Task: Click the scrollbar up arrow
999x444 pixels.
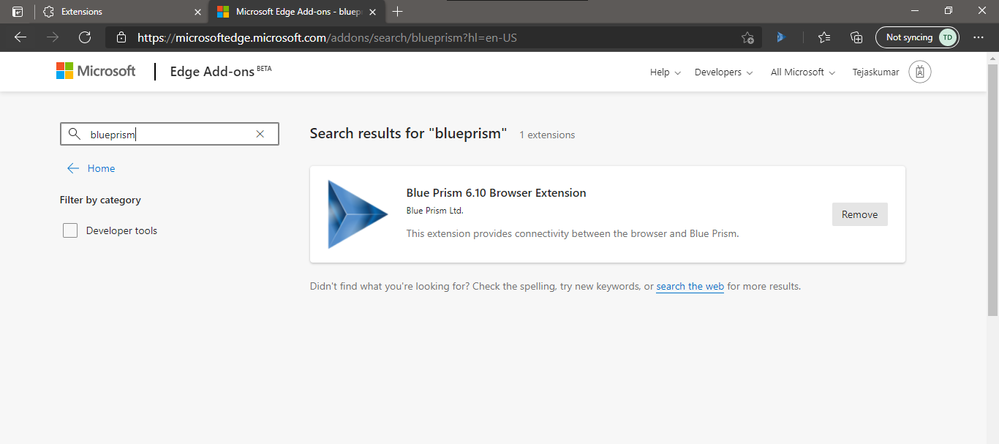Action: tap(993, 58)
